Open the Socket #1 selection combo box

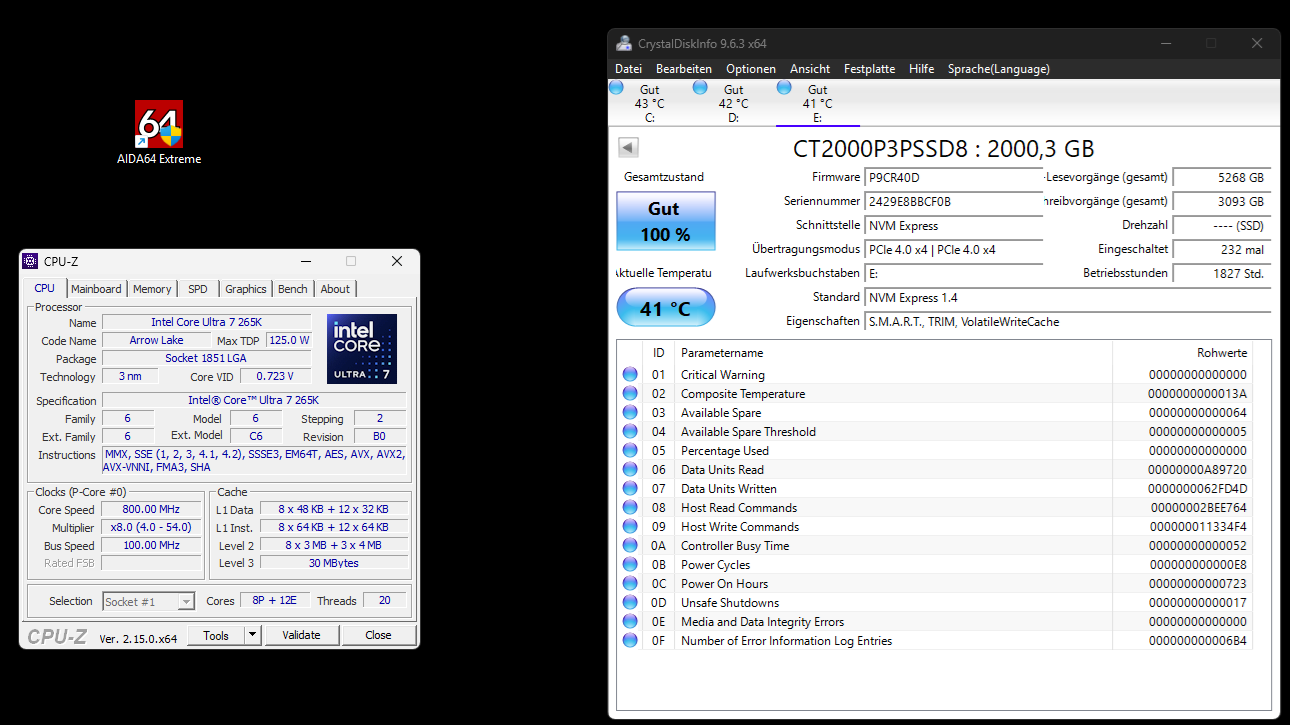click(149, 602)
